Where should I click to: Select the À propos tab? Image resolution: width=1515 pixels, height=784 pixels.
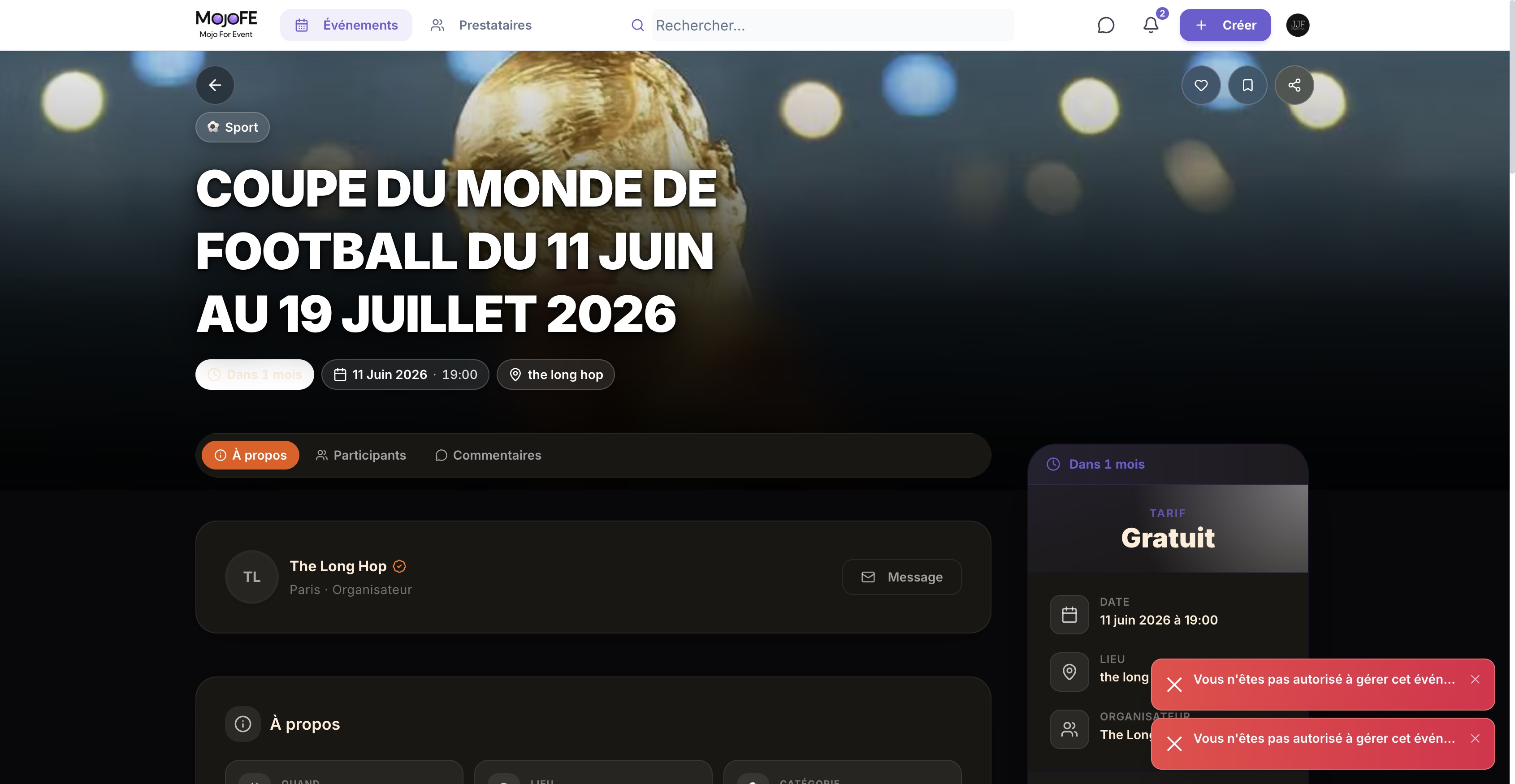(251, 456)
